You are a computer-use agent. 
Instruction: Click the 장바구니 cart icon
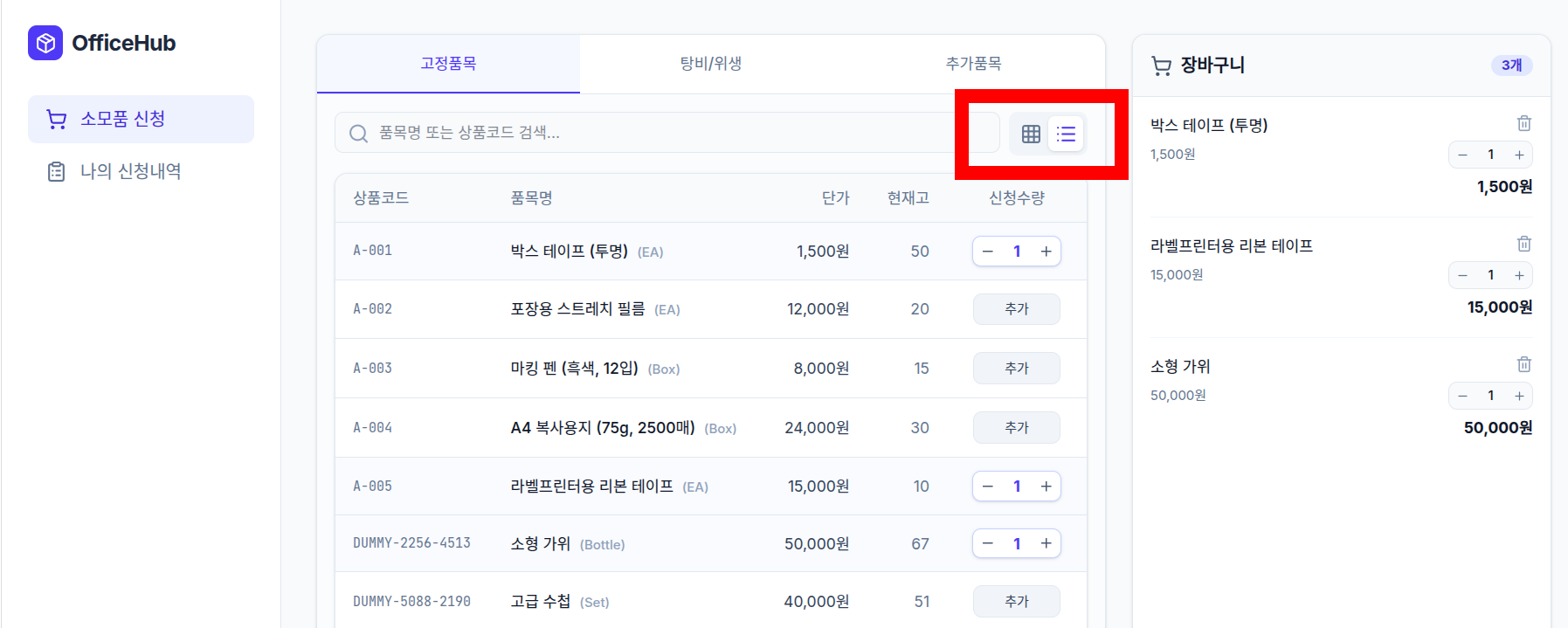[x=1161, y=66]
